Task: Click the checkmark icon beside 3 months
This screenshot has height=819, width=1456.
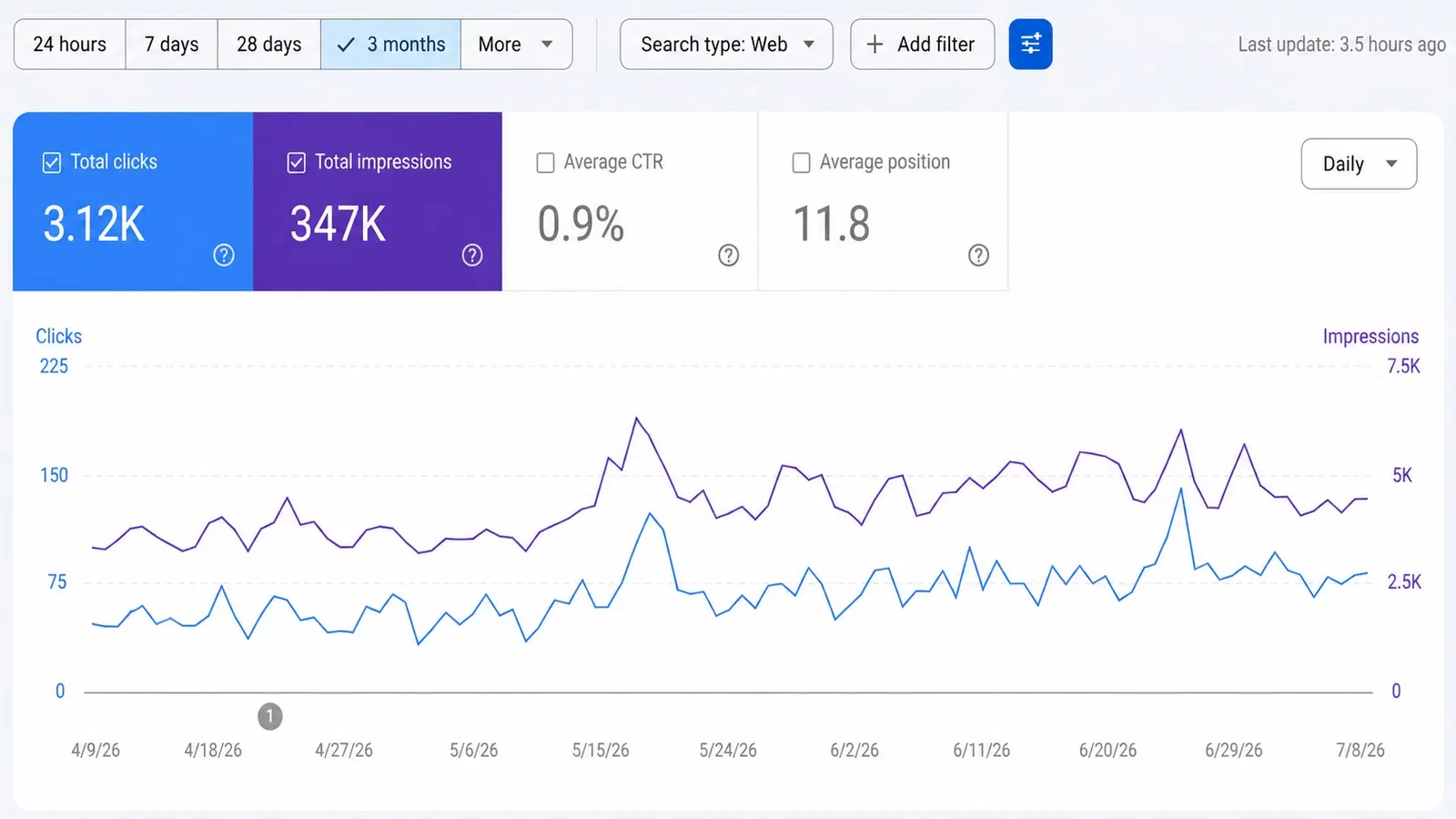Action: coord(346,44)
